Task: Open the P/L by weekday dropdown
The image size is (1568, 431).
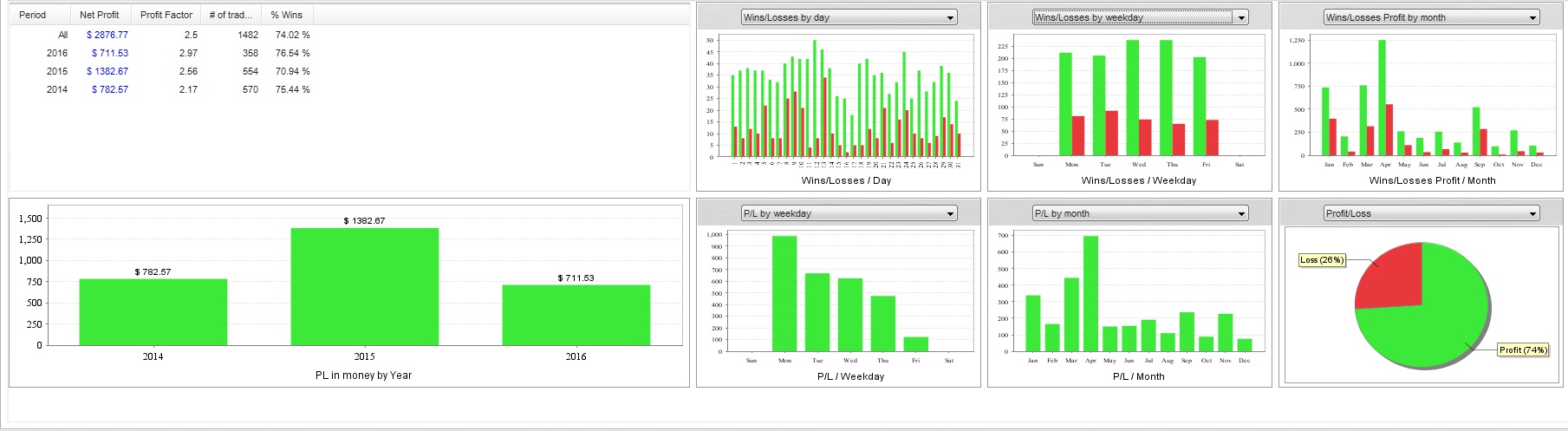Action: 849,213
